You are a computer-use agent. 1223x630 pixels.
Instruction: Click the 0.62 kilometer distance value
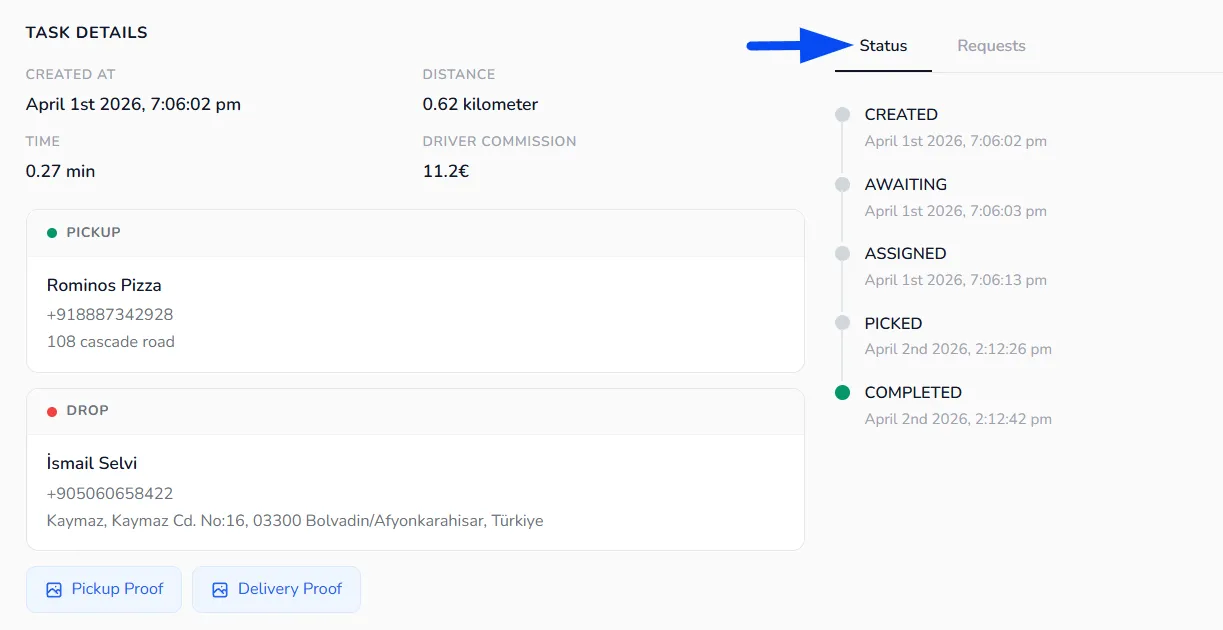[x=480, y=104]
